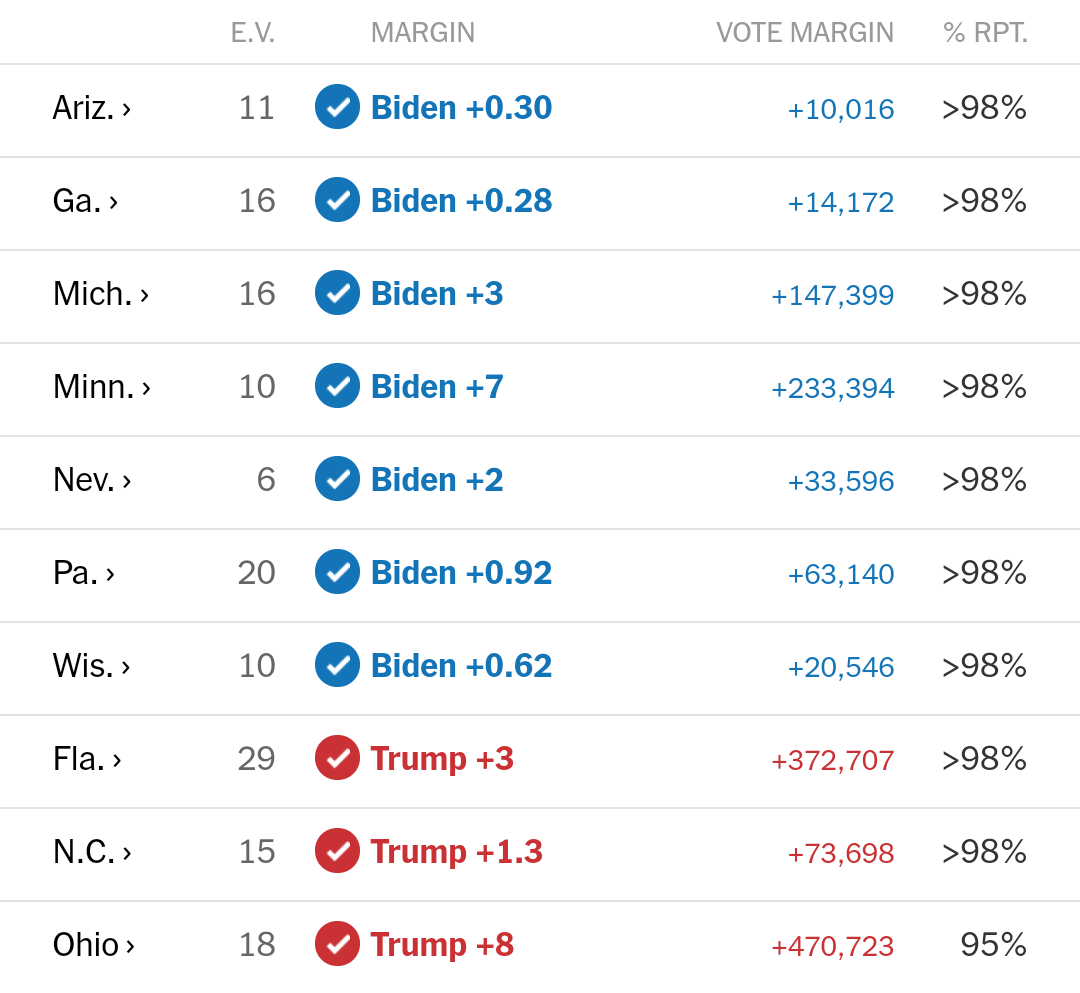Click the blue checkmark icon in Georgia row
The height and width of the screenshot is (993, 1080).
[337, 200]
